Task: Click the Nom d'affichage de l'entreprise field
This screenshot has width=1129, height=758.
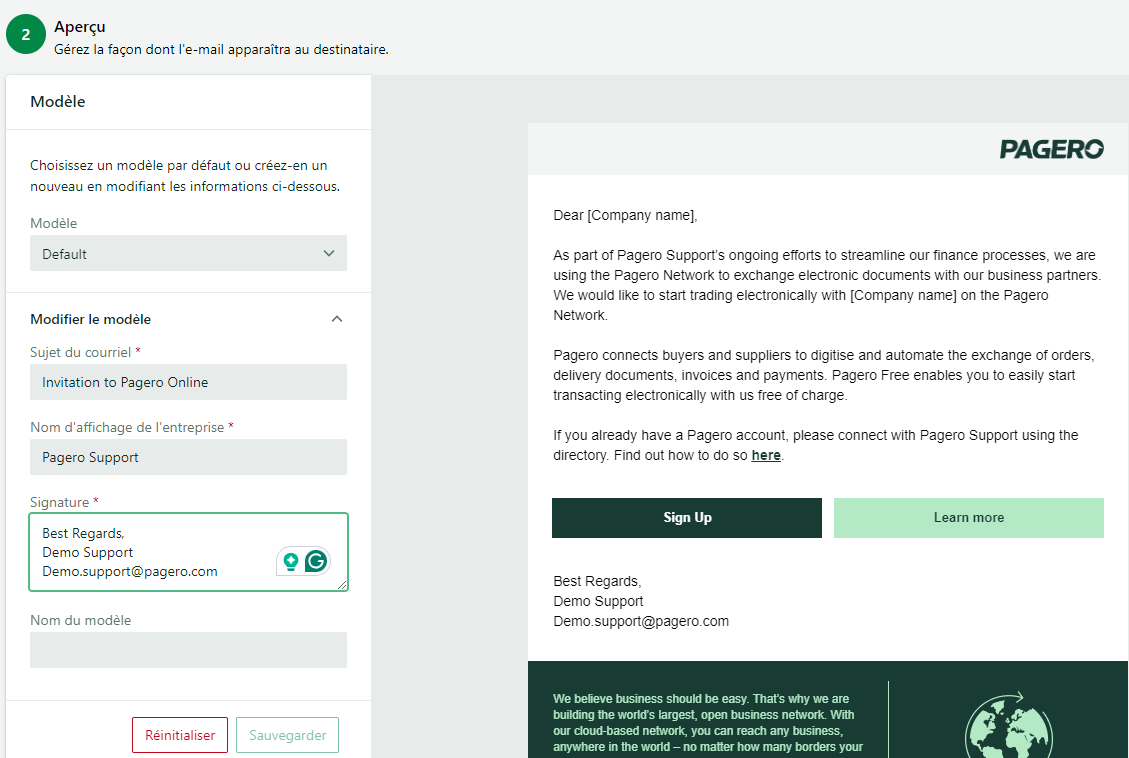Action: pyautogui.click(x=188, y=457)
